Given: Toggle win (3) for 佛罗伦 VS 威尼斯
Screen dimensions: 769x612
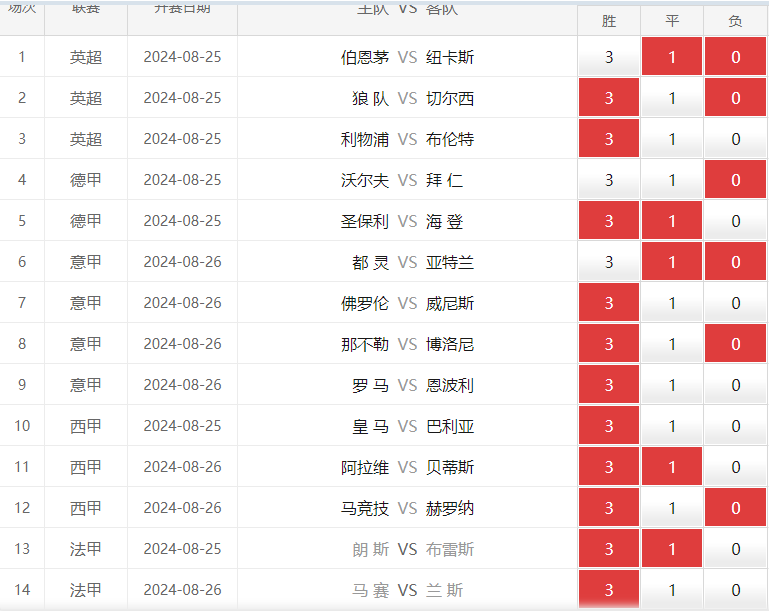Looking at the screenshot, I should tap(609, 303).
